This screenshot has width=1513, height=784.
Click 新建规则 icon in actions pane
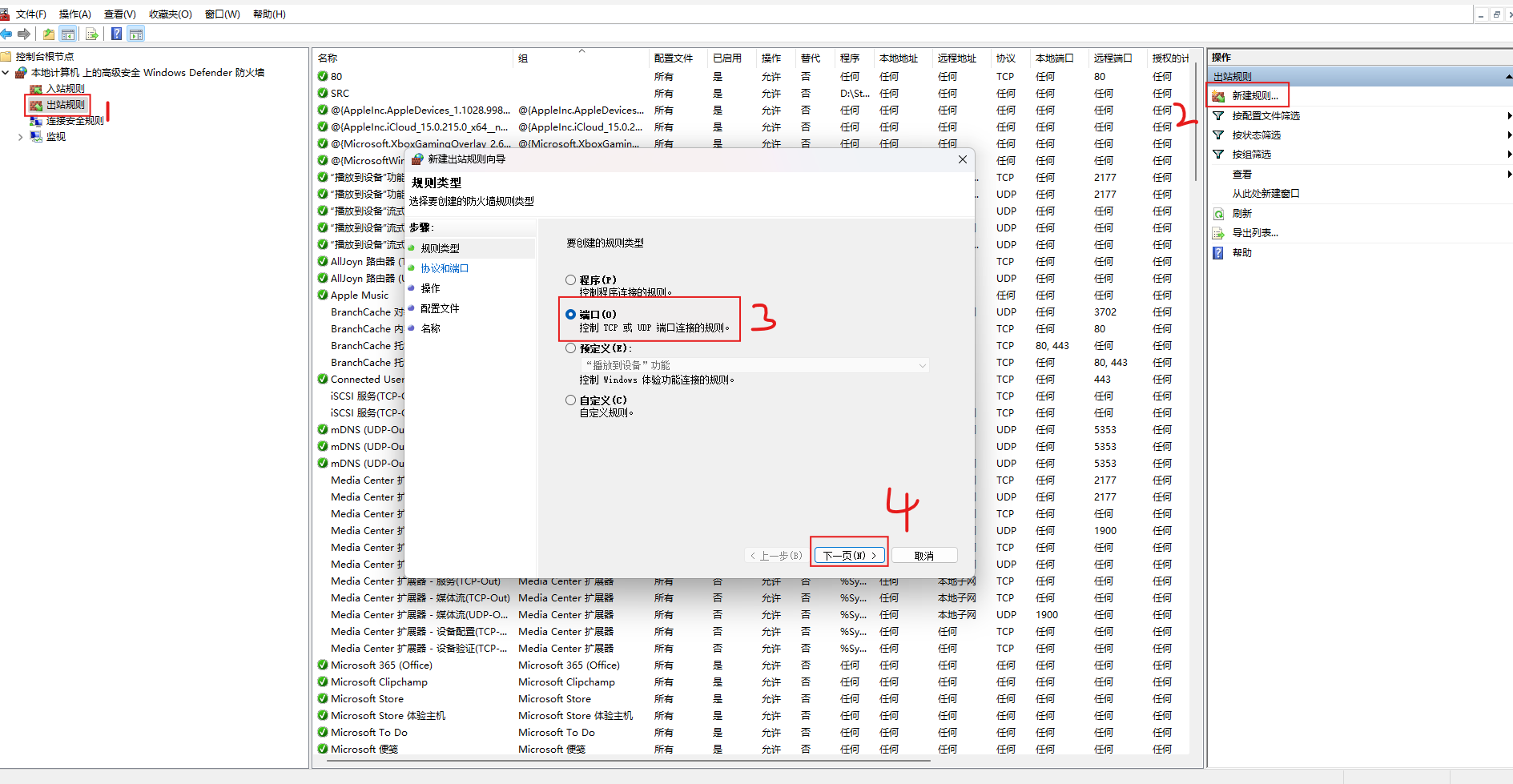1218,96
